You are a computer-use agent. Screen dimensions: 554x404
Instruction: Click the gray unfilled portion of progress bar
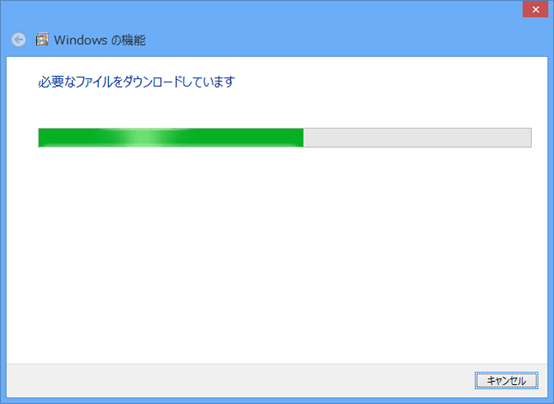[417, 137]
